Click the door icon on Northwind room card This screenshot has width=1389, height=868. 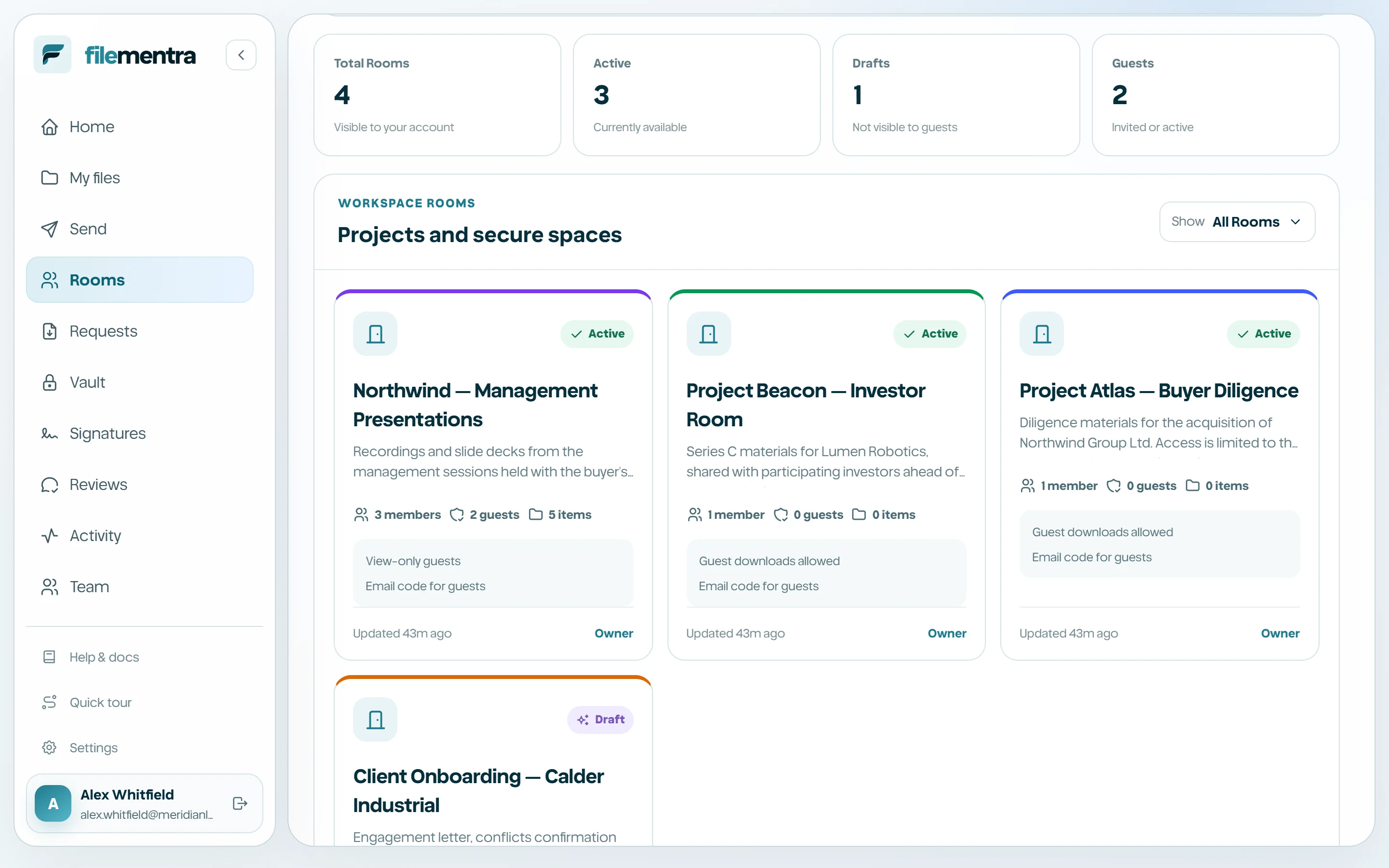click(375, 334)
